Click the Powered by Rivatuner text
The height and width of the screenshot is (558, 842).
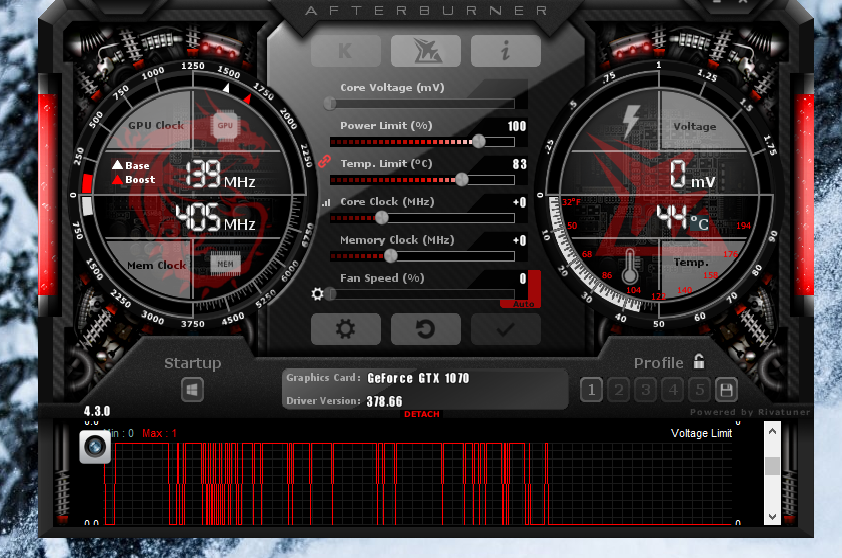pyautogui.click(x=750, y=412)
